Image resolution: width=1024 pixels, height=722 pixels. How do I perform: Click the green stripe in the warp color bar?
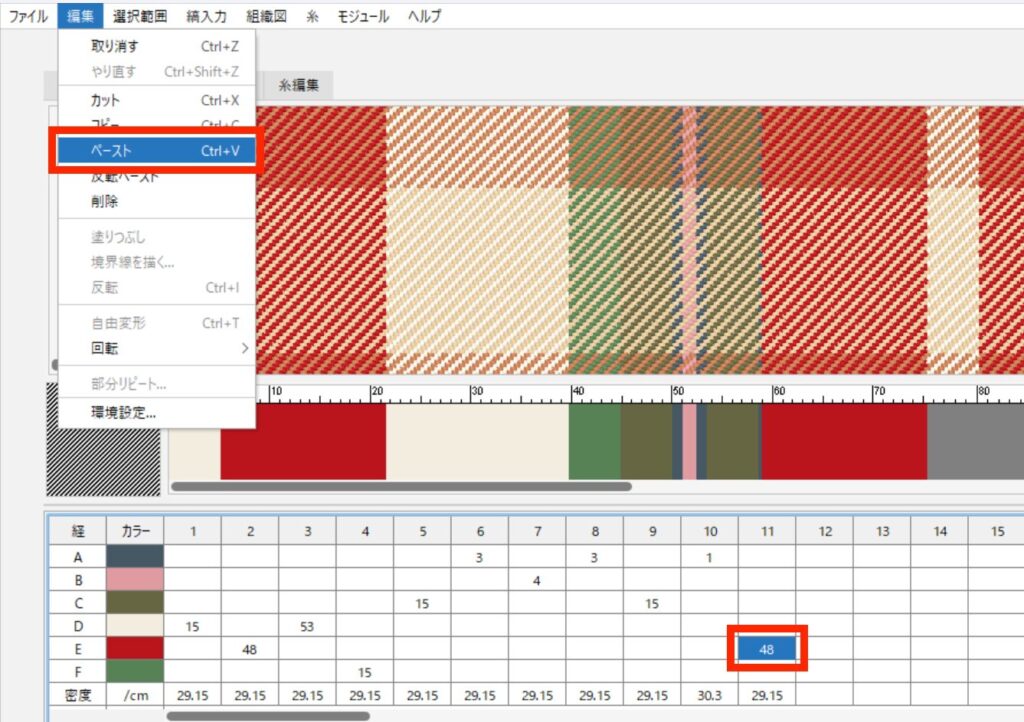pyautogui.click(x=594, y=442)
